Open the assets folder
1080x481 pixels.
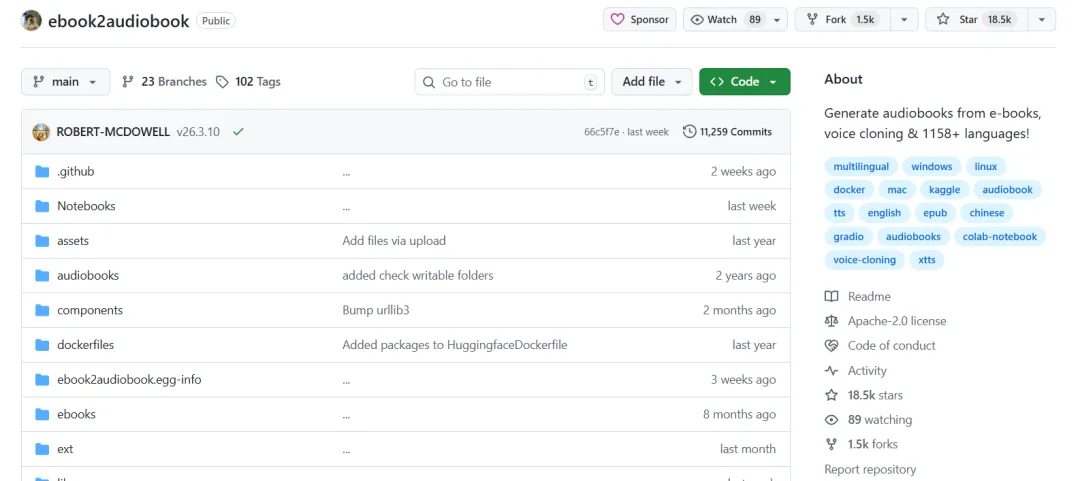click(x=73, y=241)
